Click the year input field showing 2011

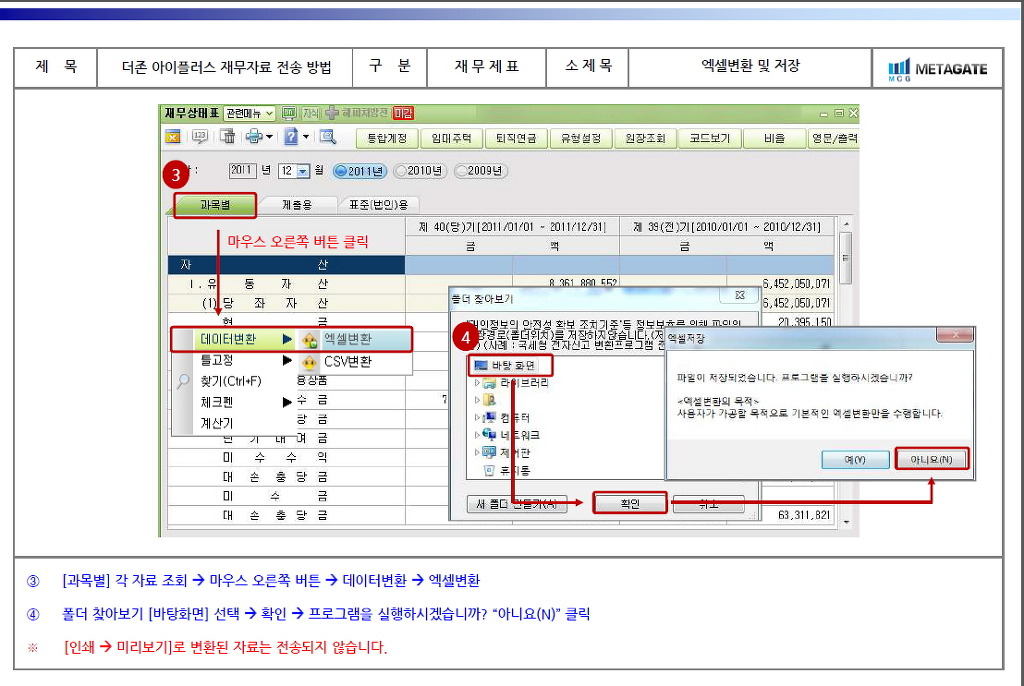pos(242,171)
